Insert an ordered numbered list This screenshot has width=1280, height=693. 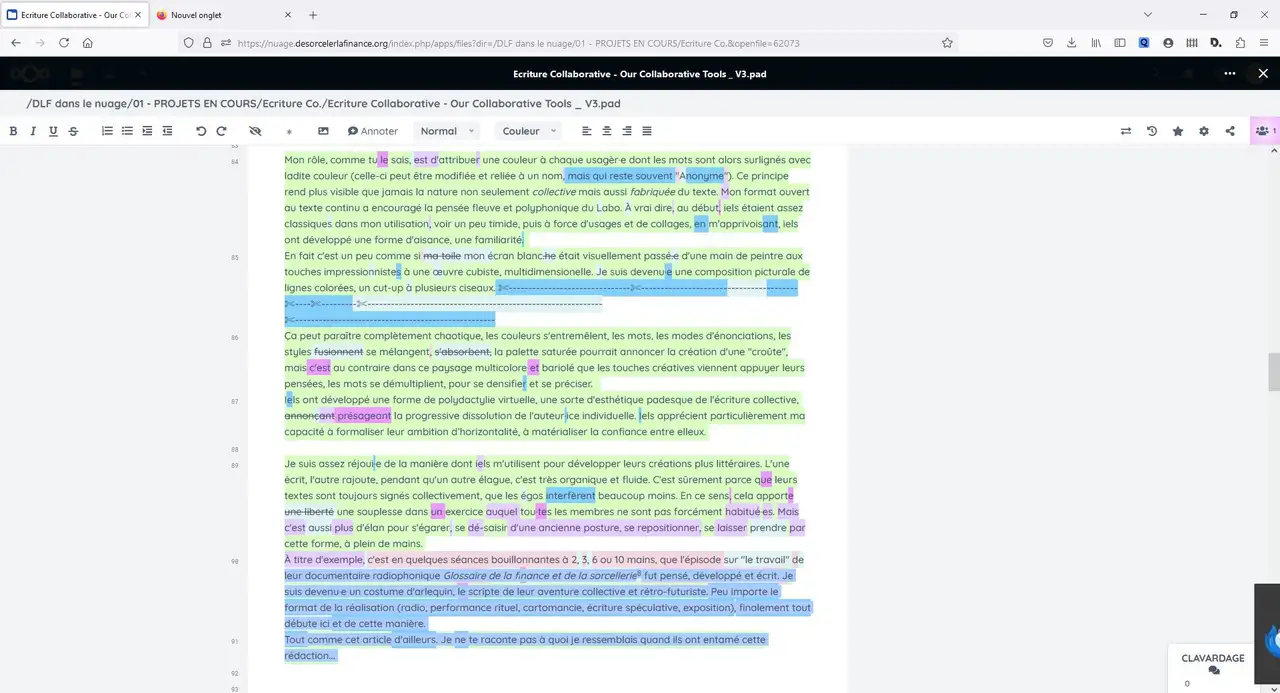tap(107, 131)
